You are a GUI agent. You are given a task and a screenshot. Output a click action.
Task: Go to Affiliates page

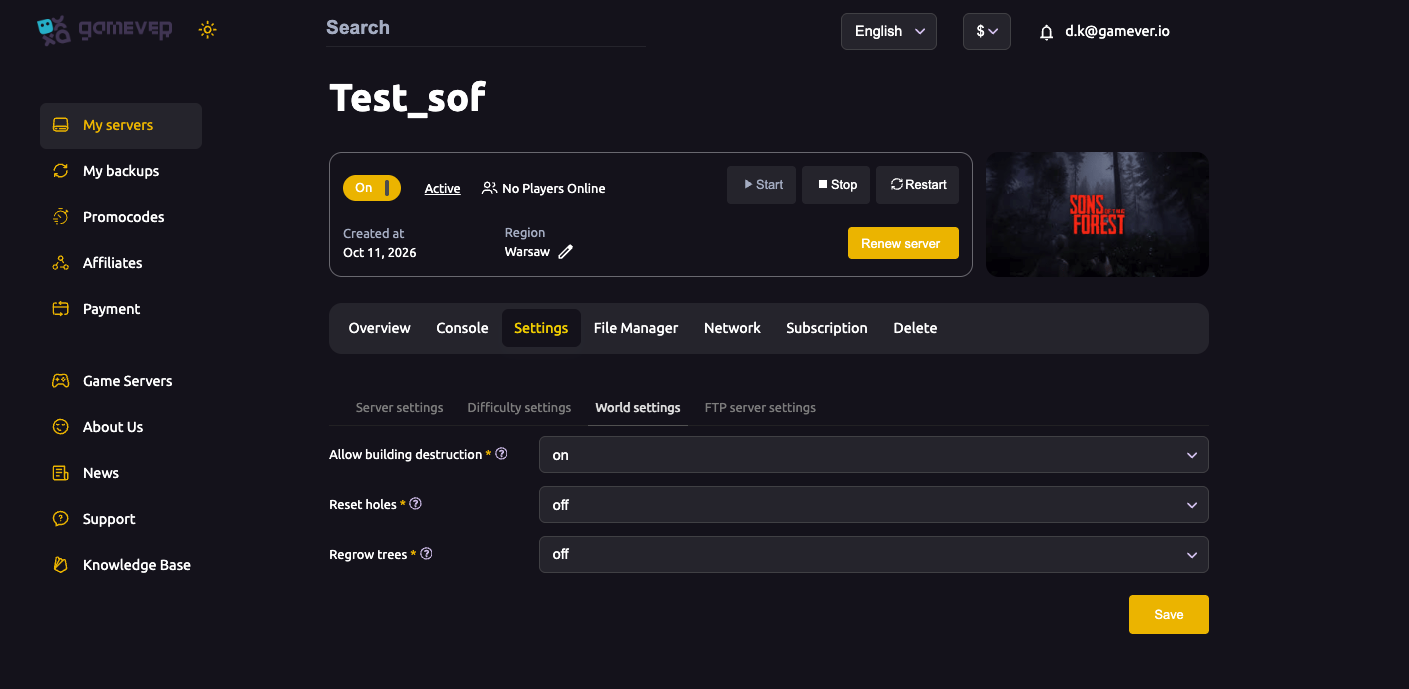click(x=112, y=263)
